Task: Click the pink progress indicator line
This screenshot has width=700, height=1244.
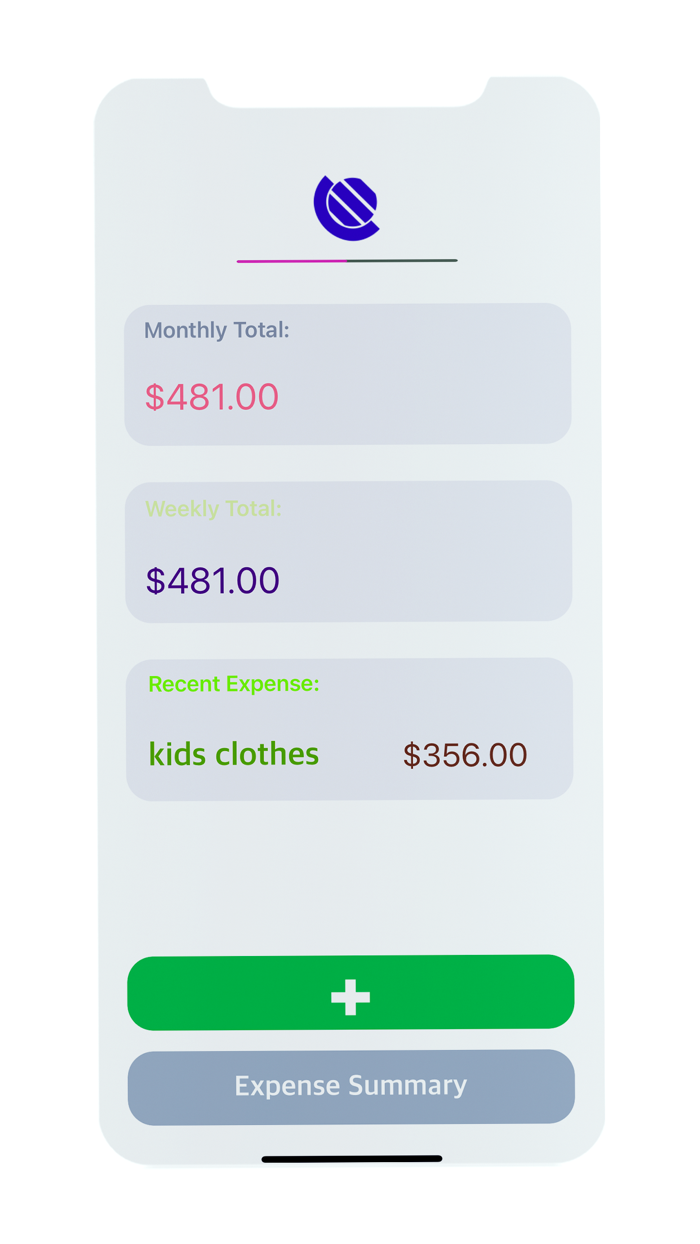Action: pyautogui.click(x=290, y=261)
